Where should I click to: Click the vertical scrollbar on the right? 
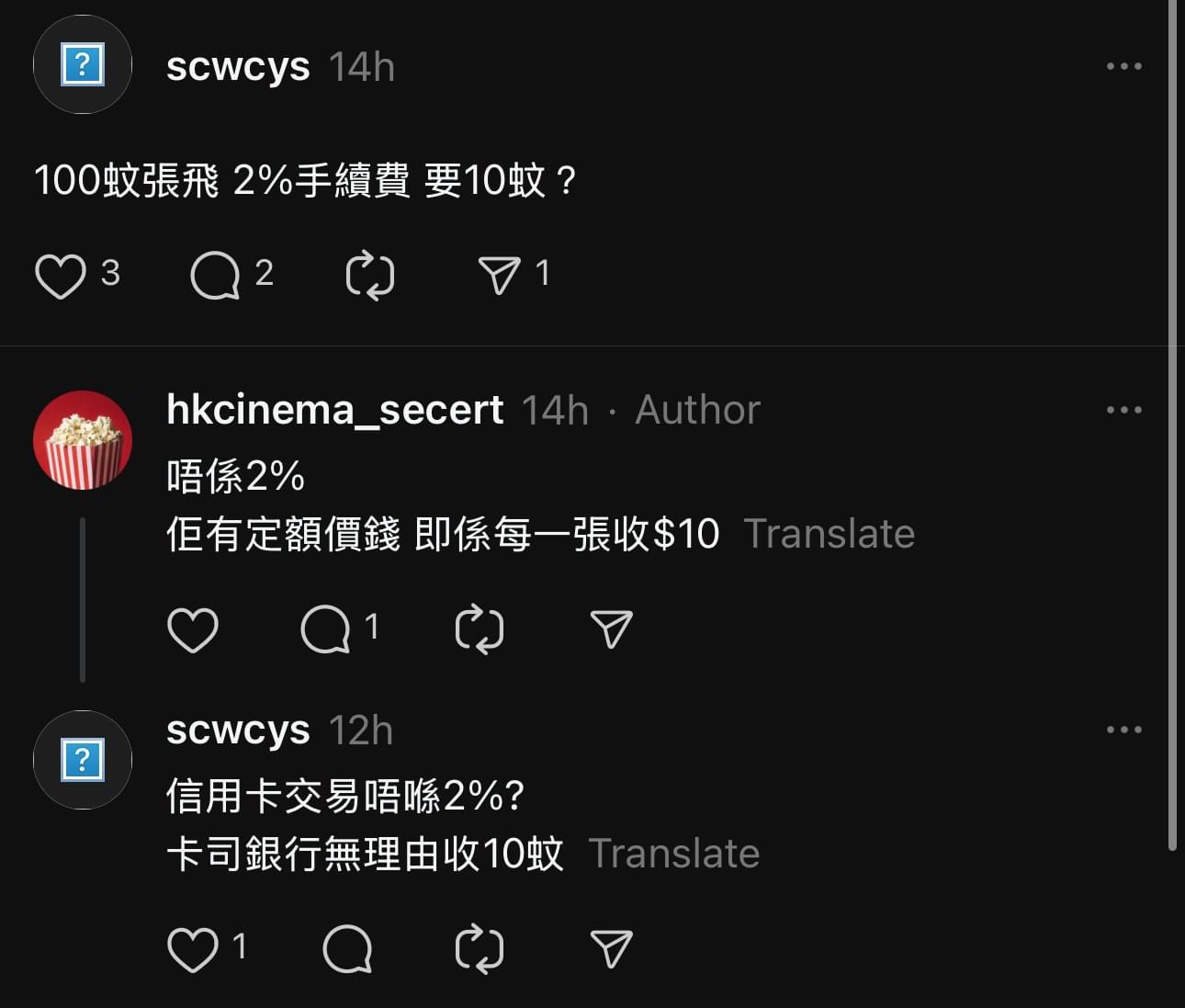pos(1171,425)
